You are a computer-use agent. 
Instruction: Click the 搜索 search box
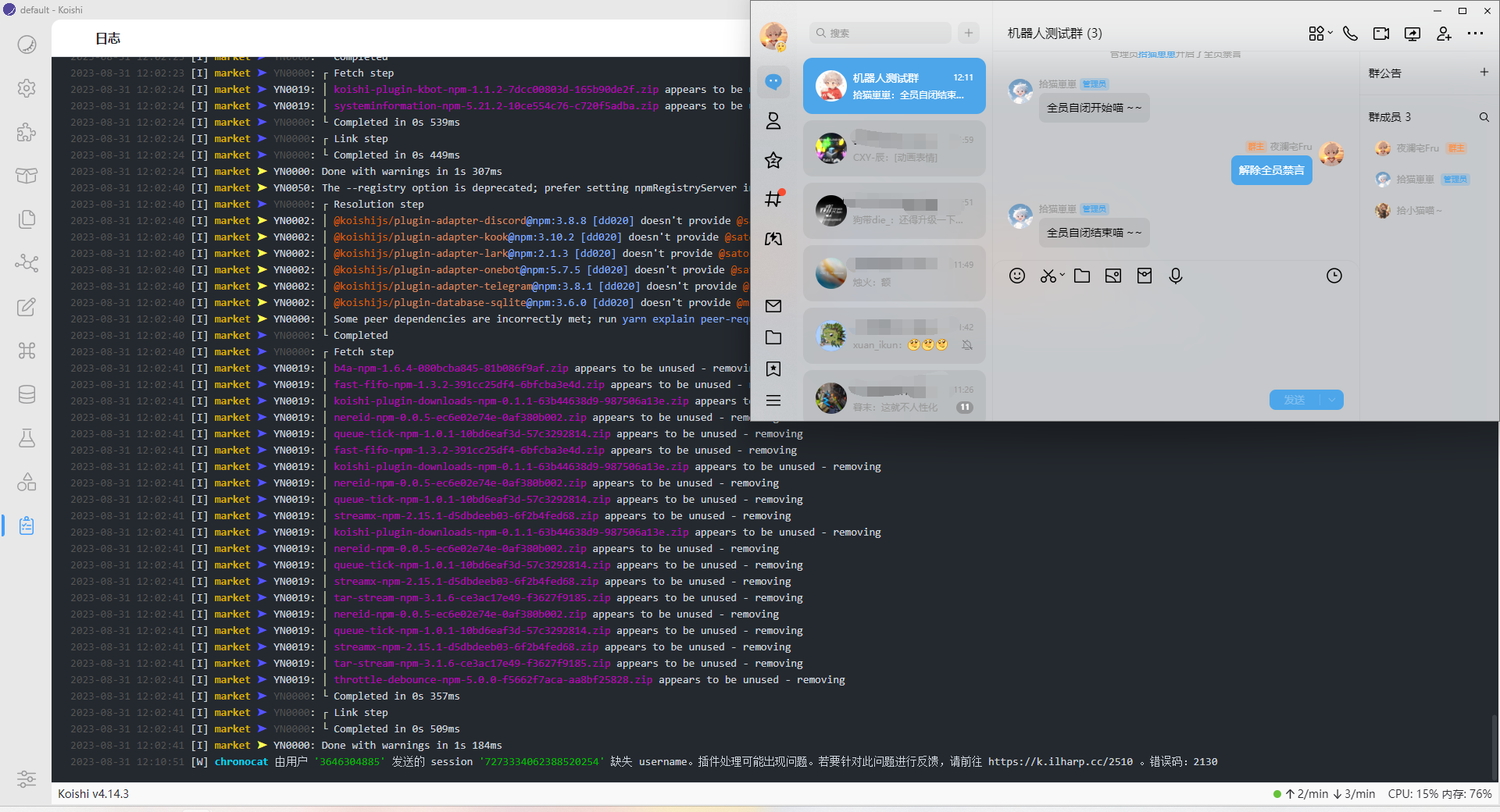(x=880, y=33)
